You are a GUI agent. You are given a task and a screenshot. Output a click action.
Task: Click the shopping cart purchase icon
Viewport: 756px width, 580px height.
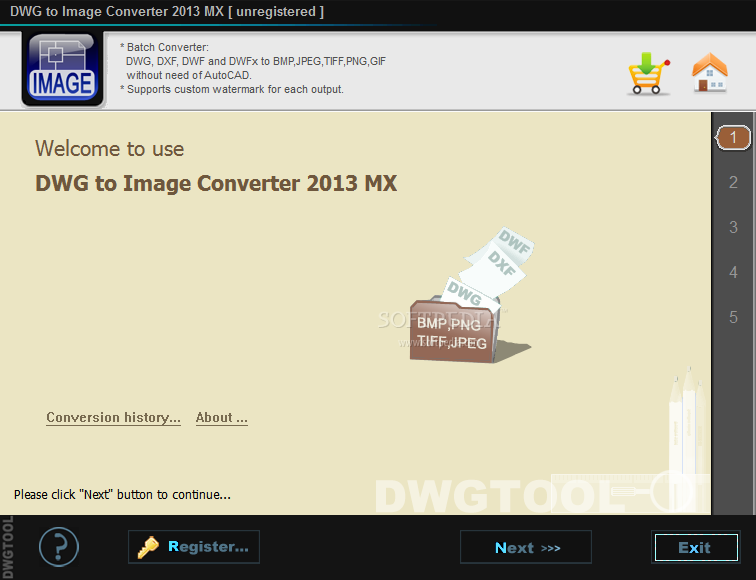[648, 73]
